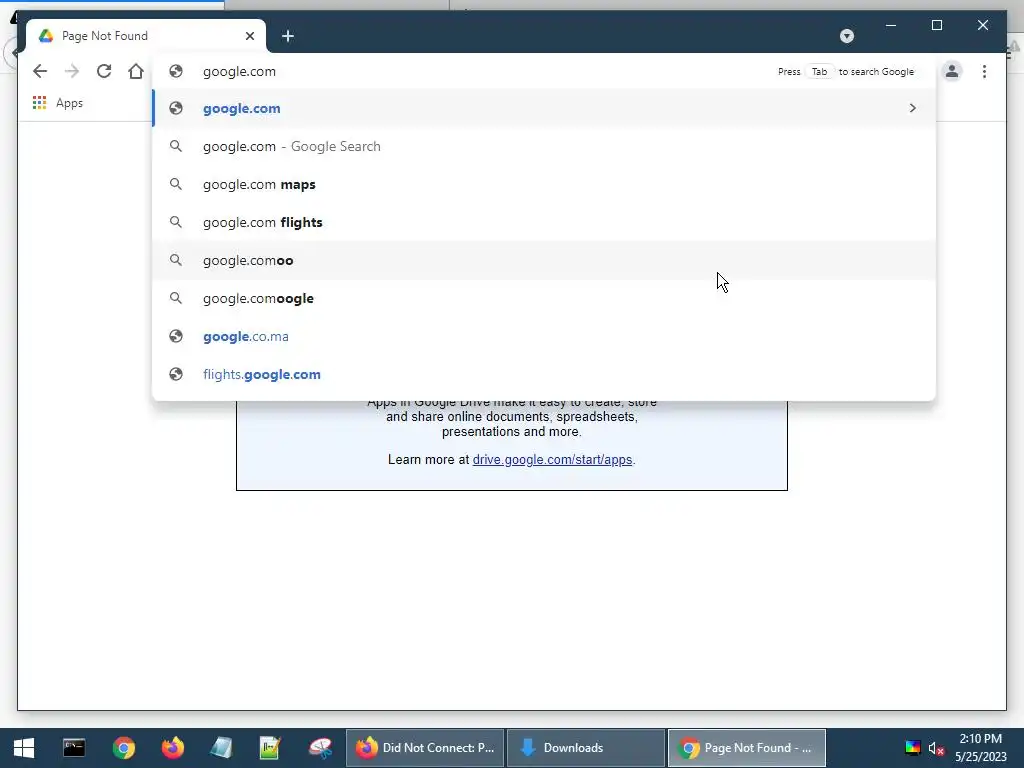The image size is (1024, 768).
Task: Select the Page Not Found tab
Action: [x=146, y=36]
